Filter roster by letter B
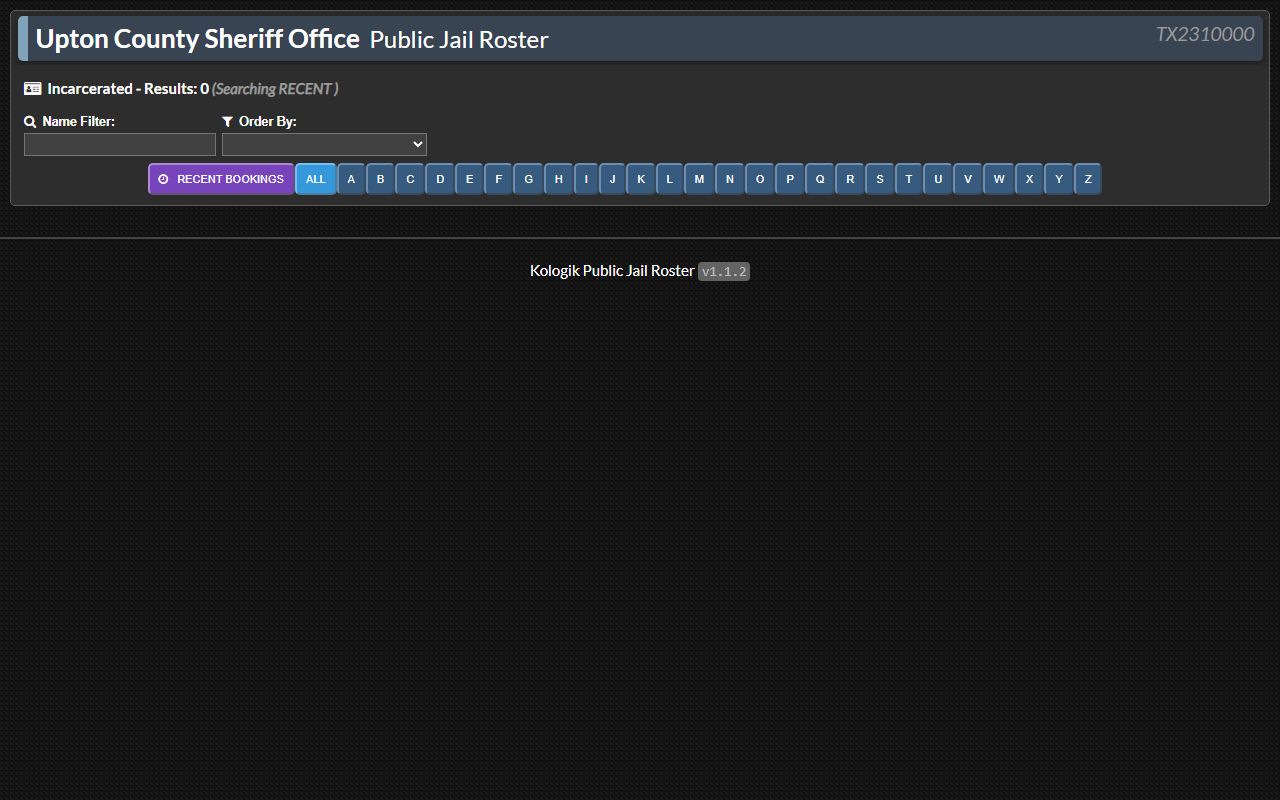The height and width of the screenshot is (800, 1280). [x=380, y=179]
